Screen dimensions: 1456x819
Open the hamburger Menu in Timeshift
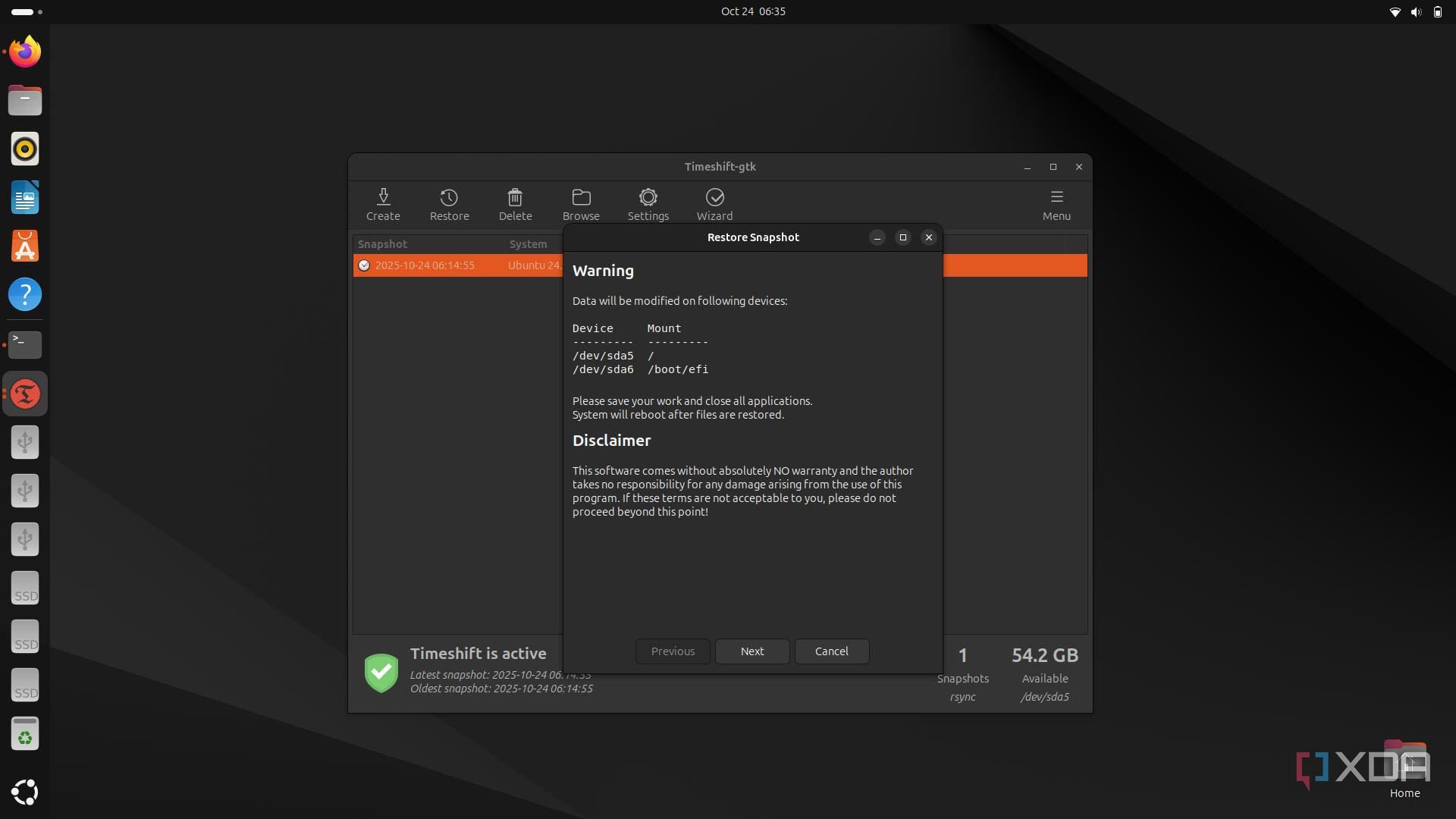(x=1056, y=204)
